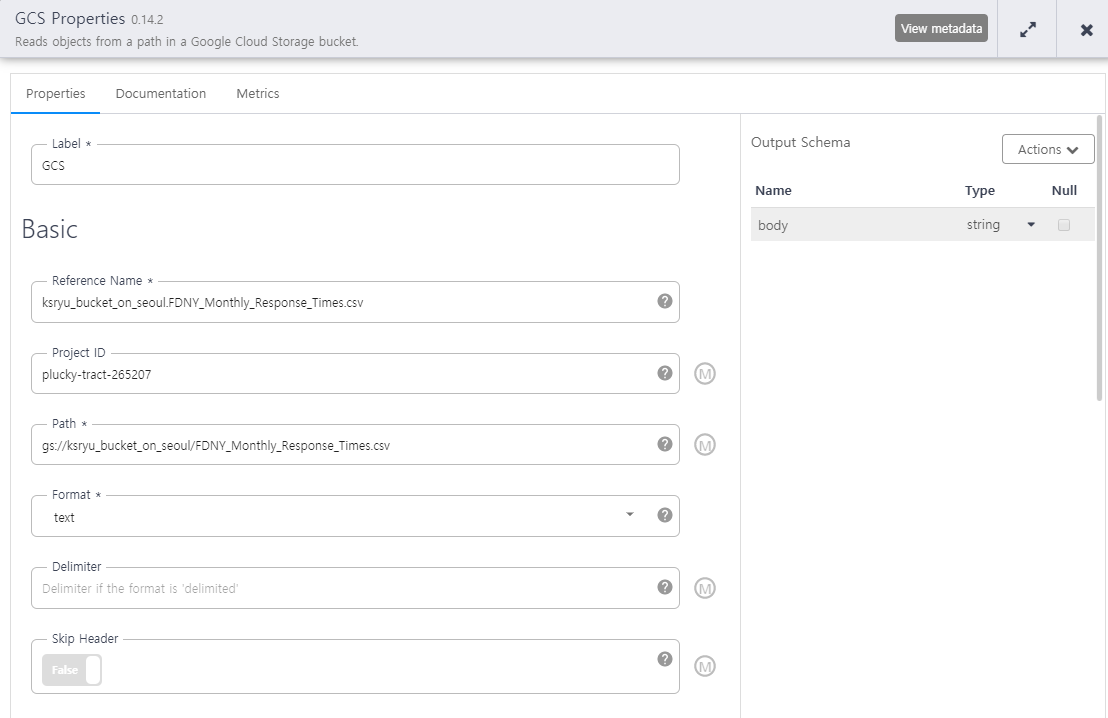
Task: Click into the Label input field
Action: (355, 165)
